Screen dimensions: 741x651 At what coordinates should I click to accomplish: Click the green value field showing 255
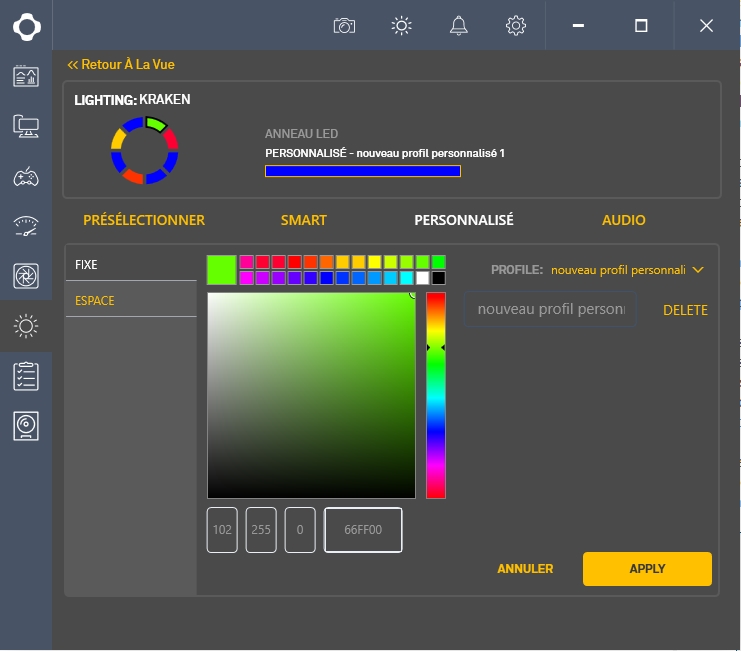[x=261, y=530]
